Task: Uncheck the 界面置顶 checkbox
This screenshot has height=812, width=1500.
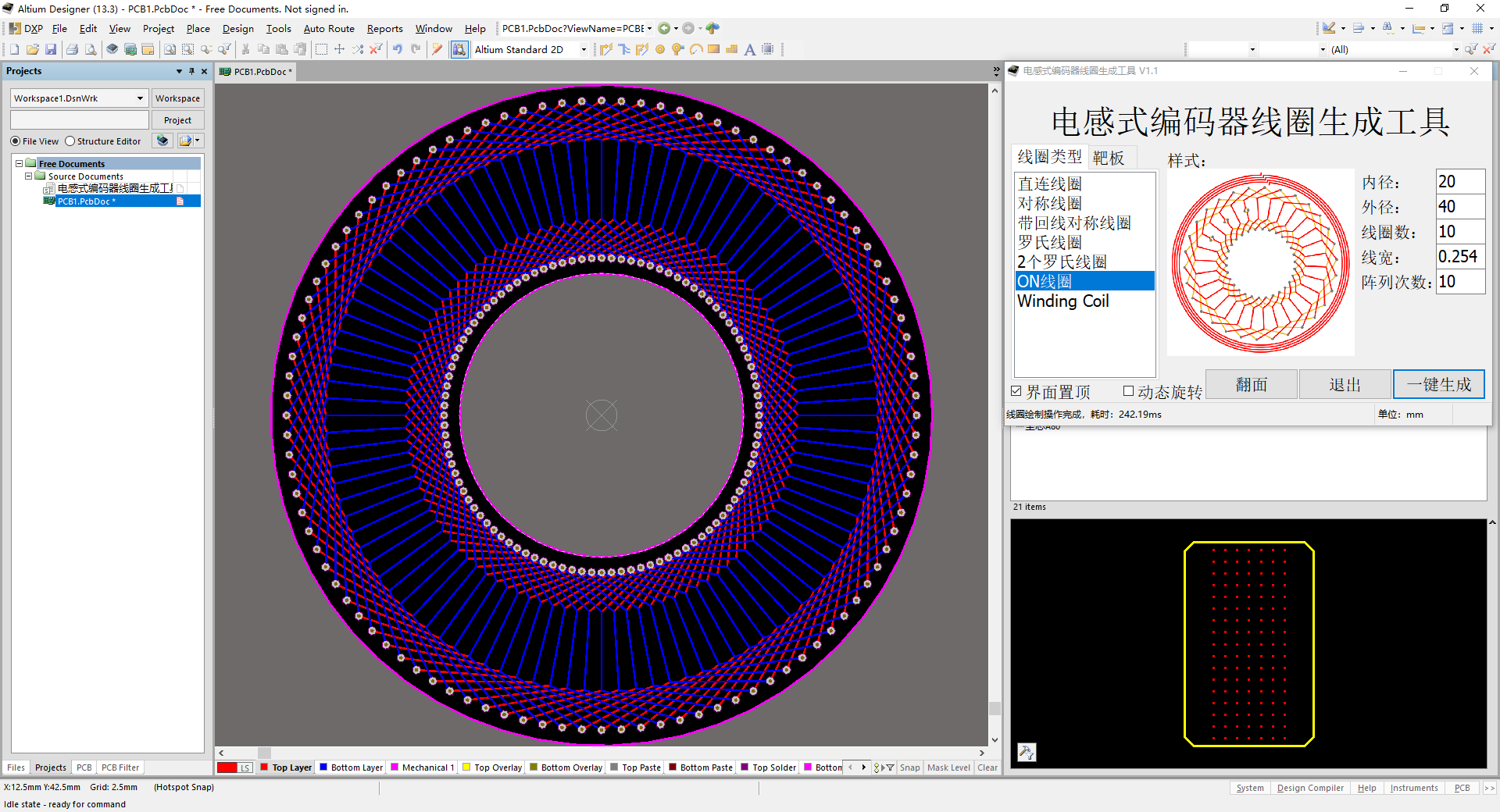Action: click(x=1016, y=391)
